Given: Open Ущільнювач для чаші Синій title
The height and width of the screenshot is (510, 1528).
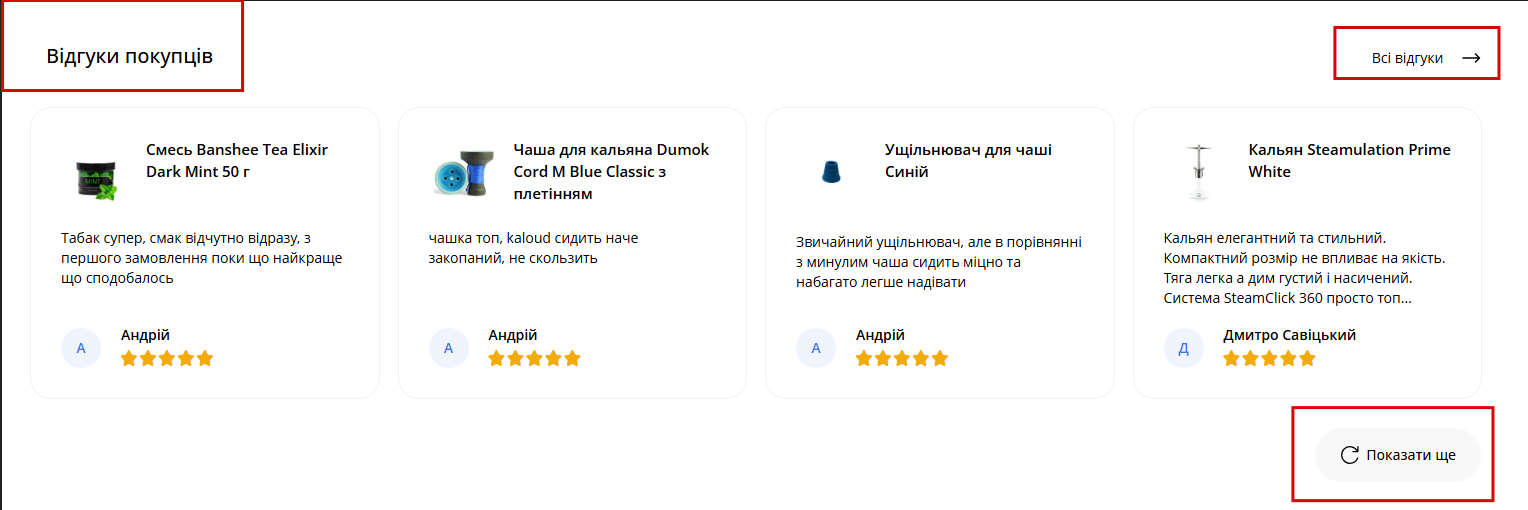Looking at the screenshot, I should tap(967, 161).
